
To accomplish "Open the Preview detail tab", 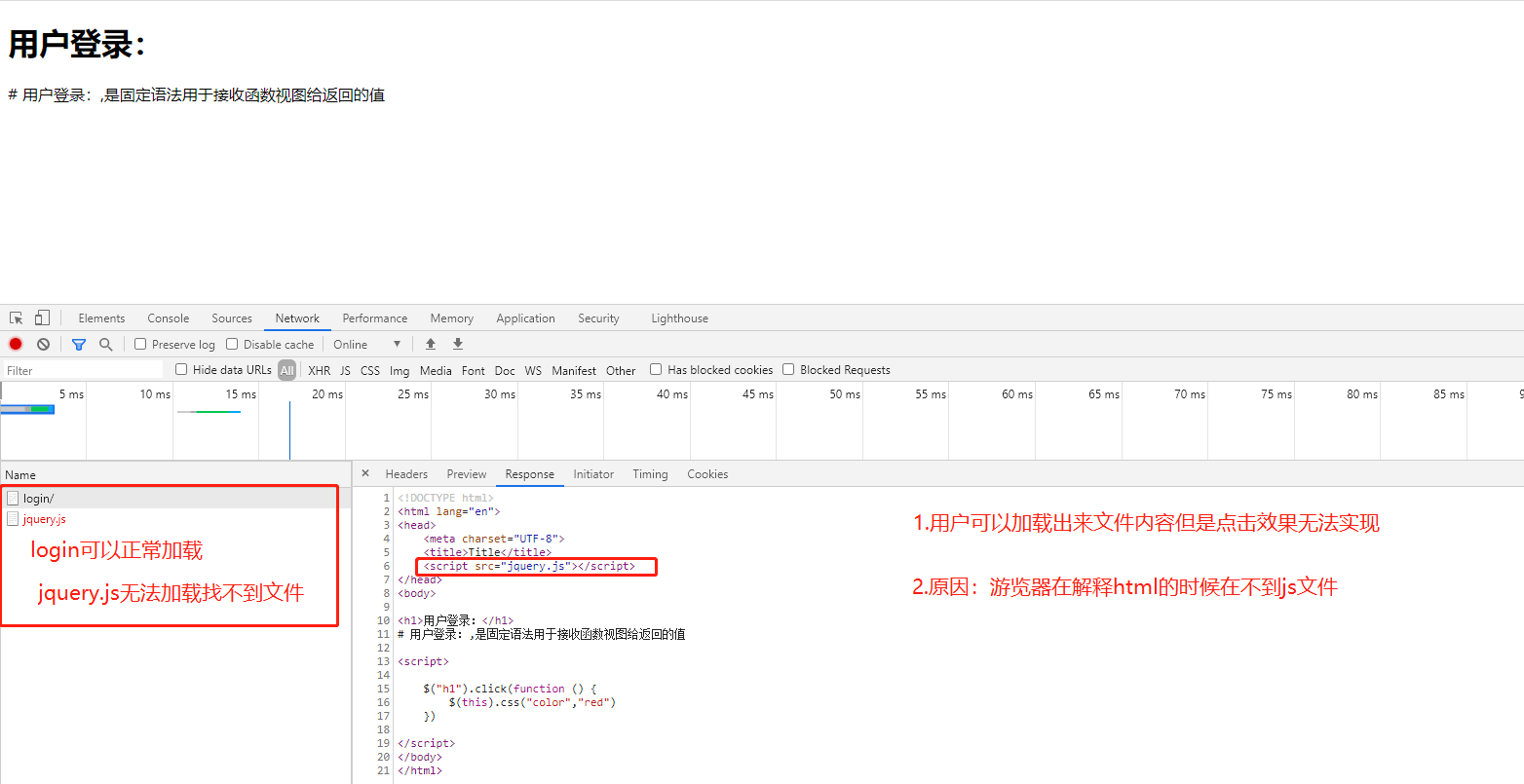I will pos(467,474).
